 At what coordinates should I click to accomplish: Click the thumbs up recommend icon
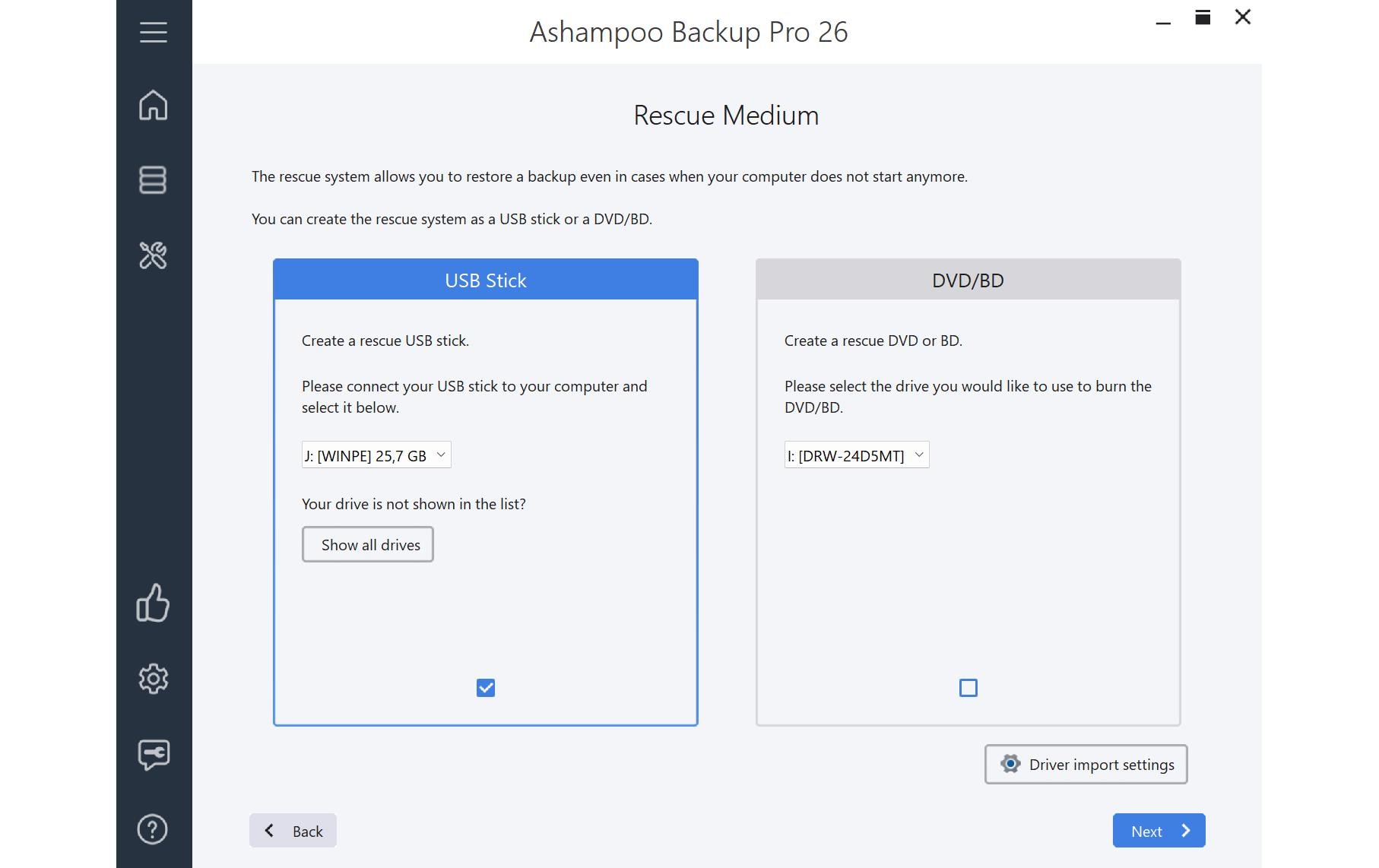click(x=153, y=603)
